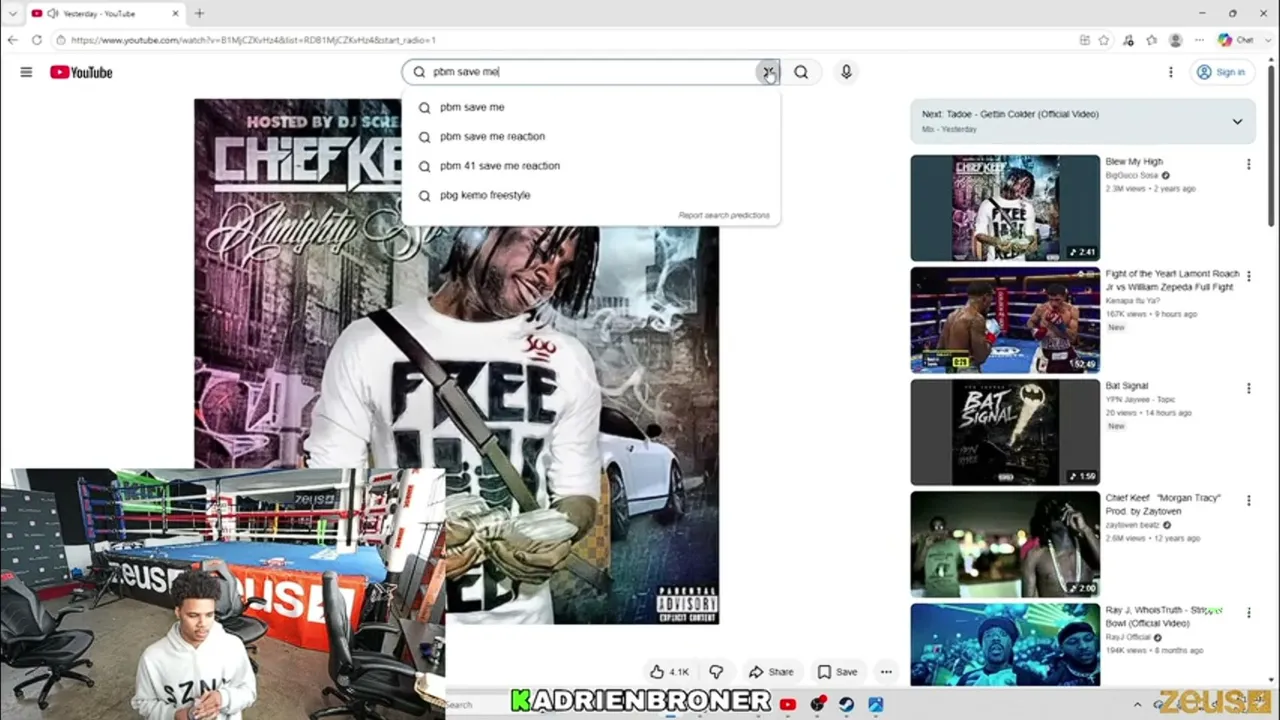1280x720 pixels.
Task: Click the main video player artwork
Action: point(456,360)
